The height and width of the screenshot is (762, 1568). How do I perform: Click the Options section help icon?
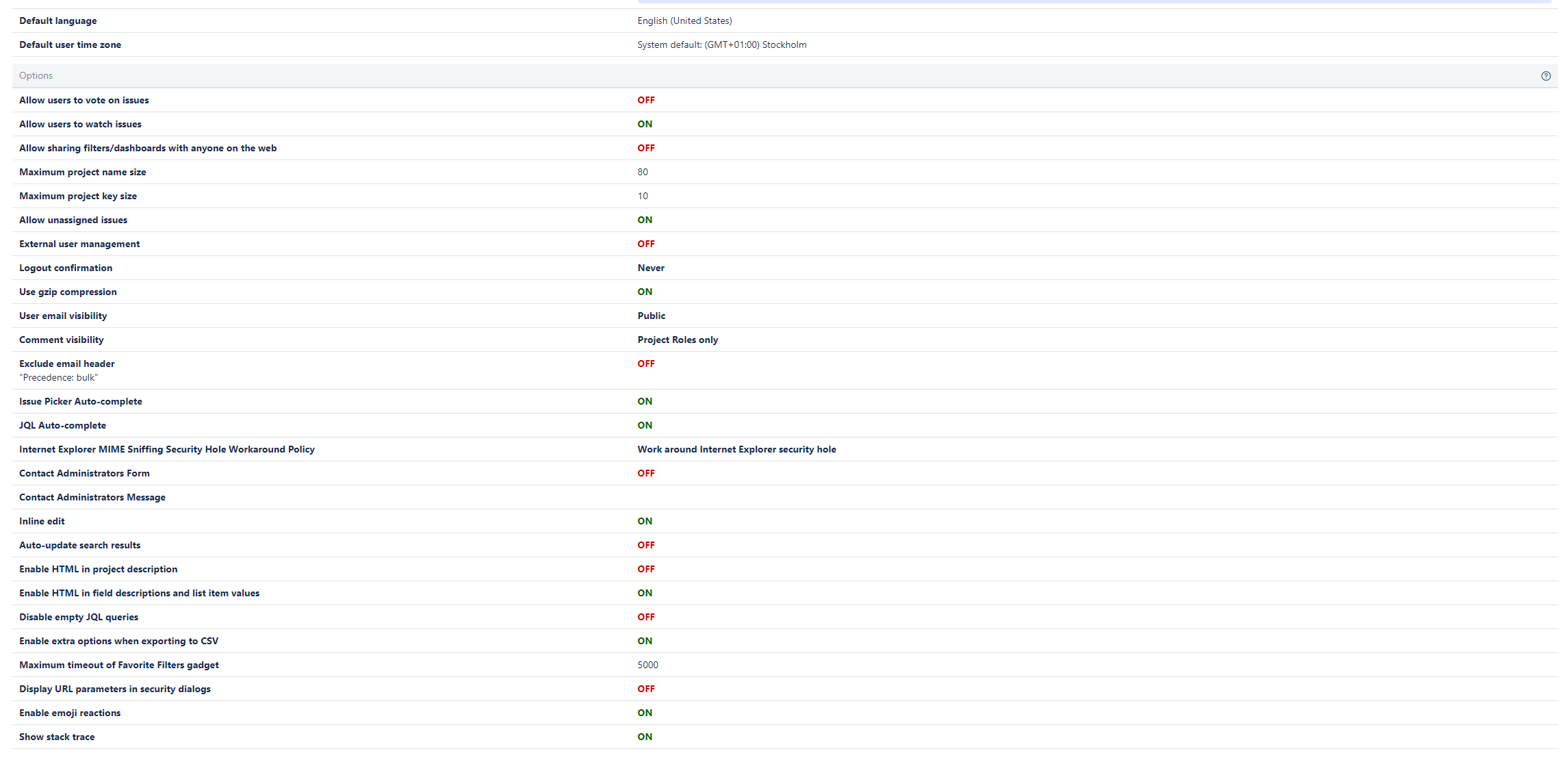click(1545, 76)
